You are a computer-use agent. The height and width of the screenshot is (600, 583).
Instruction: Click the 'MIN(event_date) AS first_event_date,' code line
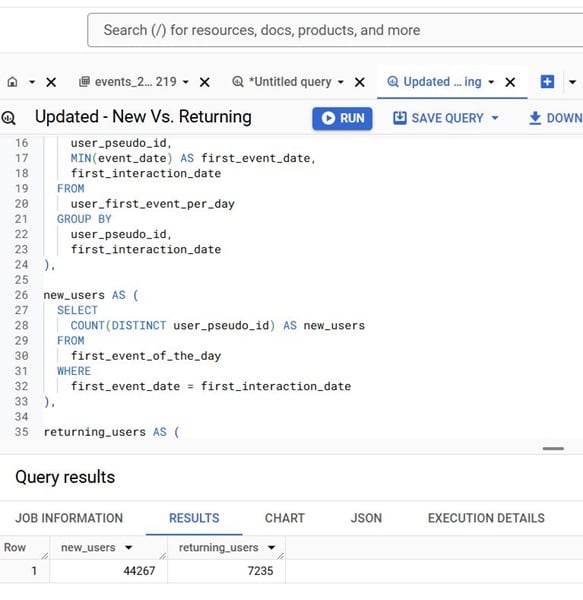[x=193, y=158]
